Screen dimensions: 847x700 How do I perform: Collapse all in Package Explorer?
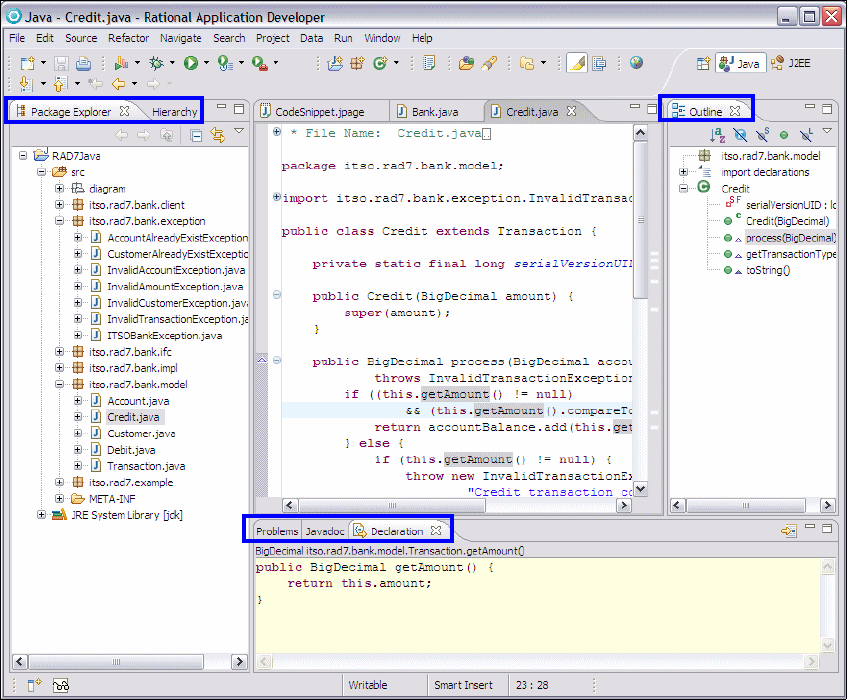(197, 136)
